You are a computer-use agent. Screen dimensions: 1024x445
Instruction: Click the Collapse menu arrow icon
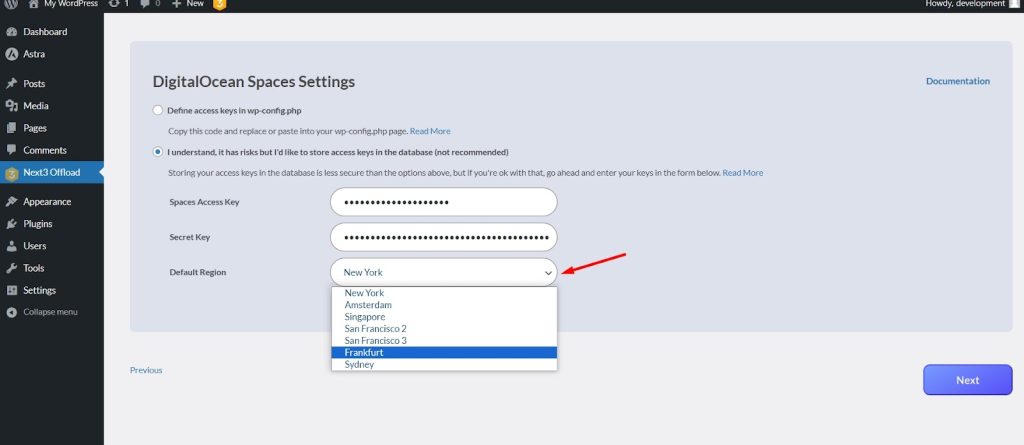tap(11, 312)
